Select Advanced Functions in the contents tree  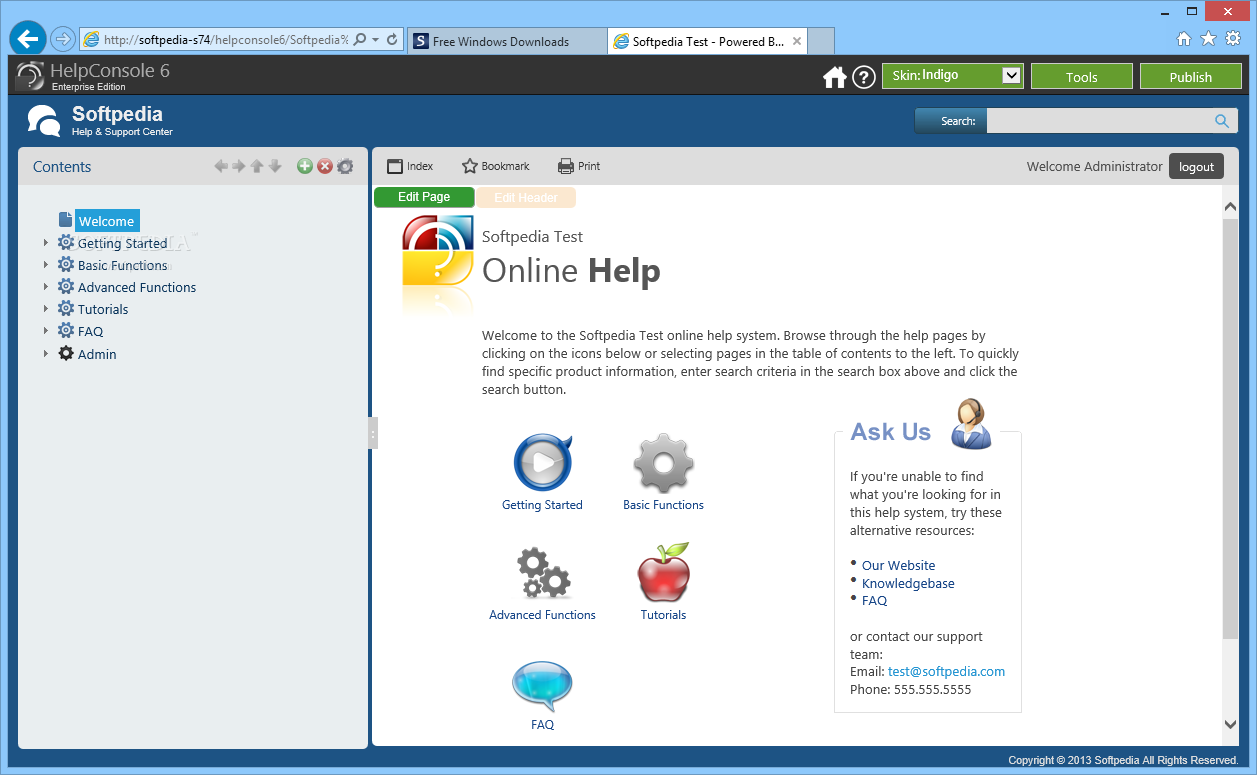pos(137,287)
